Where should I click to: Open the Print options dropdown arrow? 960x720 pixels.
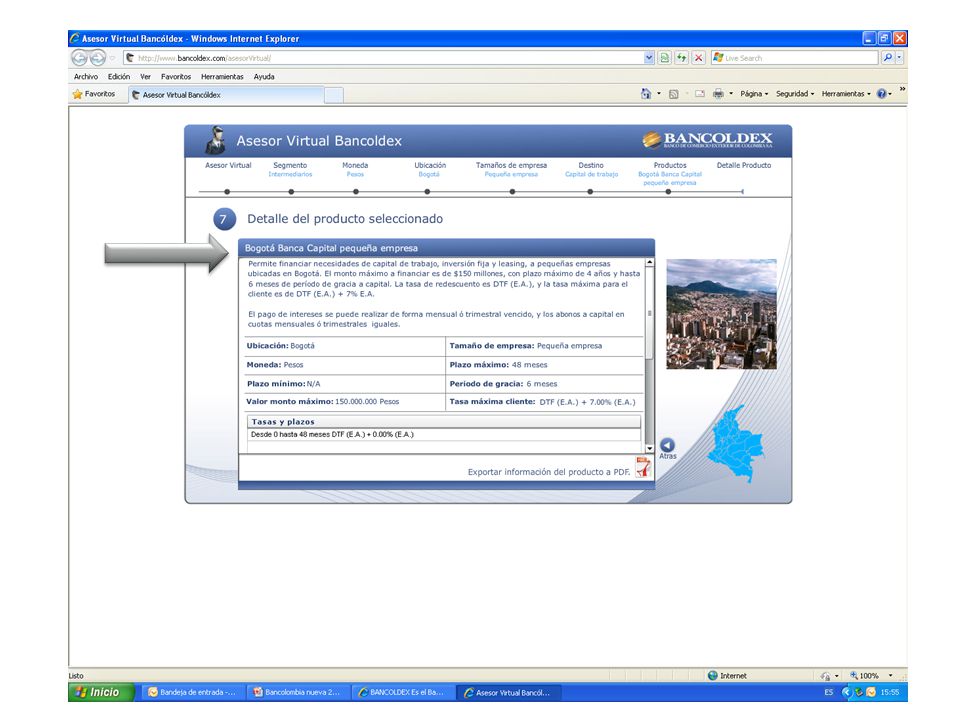(x=731, y=94)
